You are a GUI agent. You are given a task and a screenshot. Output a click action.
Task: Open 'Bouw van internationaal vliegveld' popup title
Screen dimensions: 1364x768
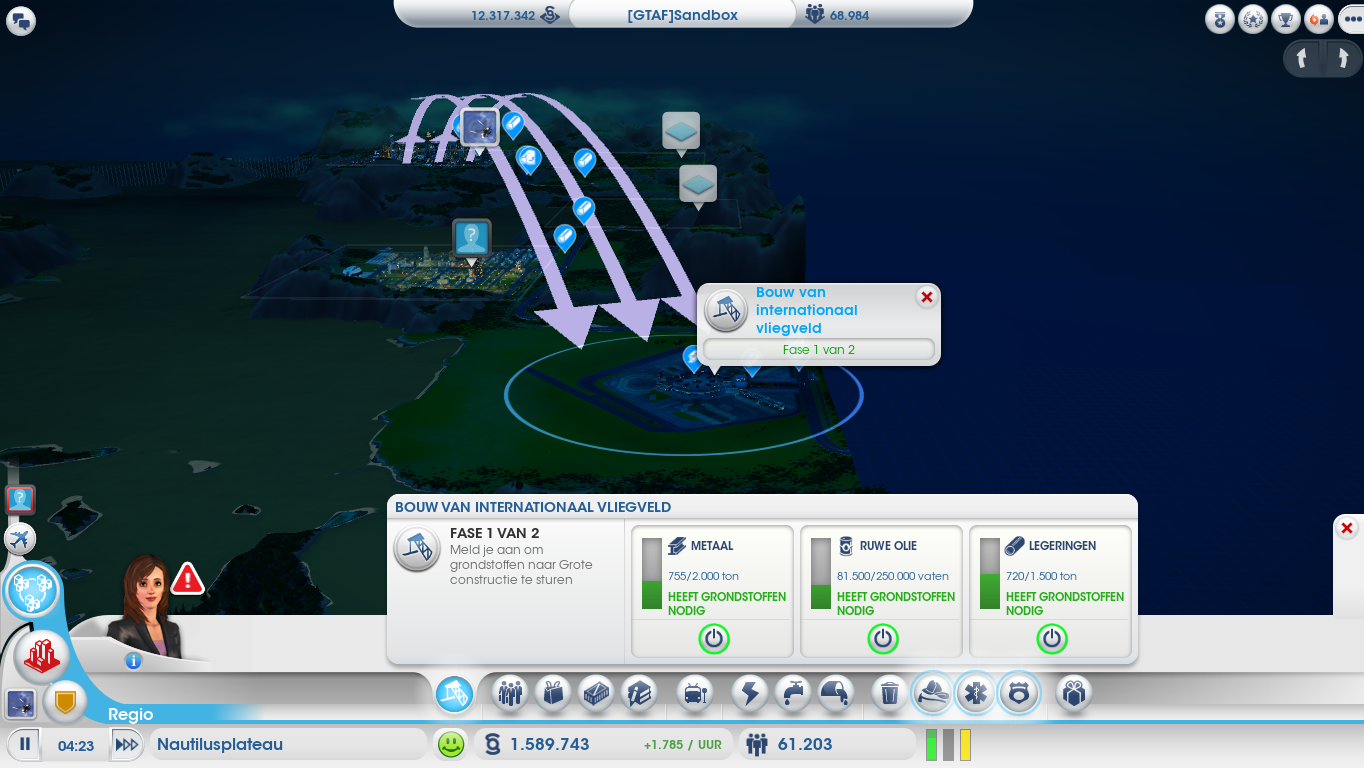click(807, 310)
